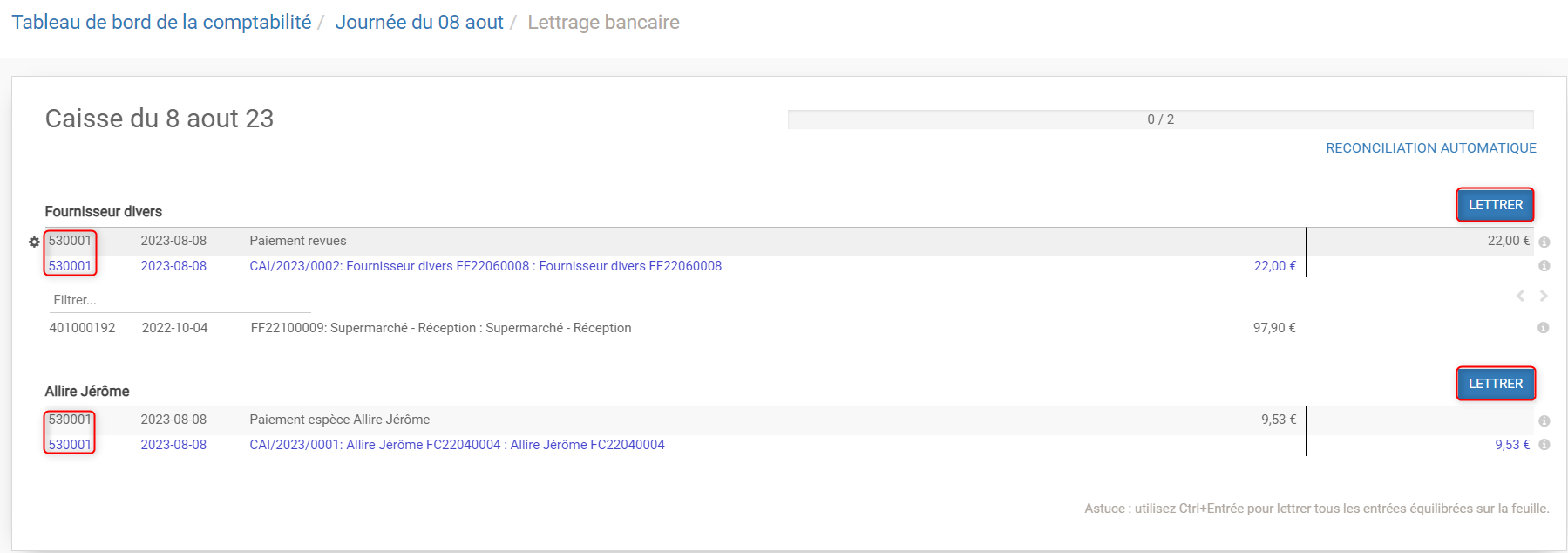Open gear settings icon beside Paiement revues
The image size is (1568, 553).
[34, 242]
